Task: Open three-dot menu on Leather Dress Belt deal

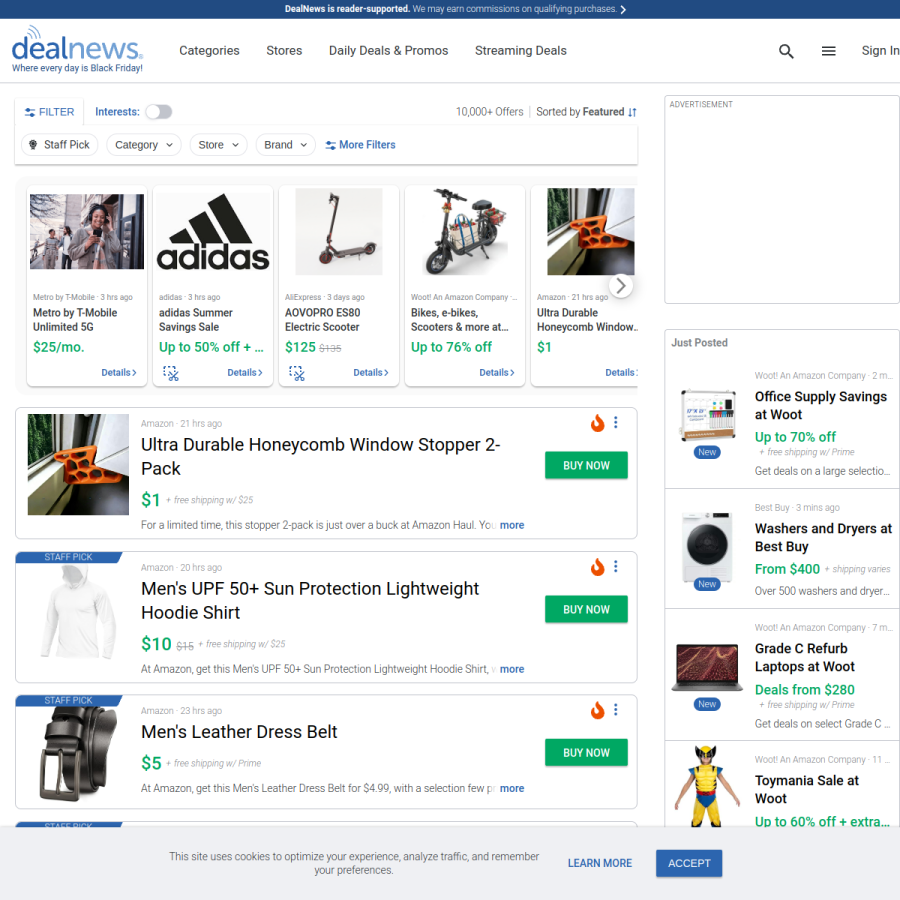Action: click(x=616, y=710)
